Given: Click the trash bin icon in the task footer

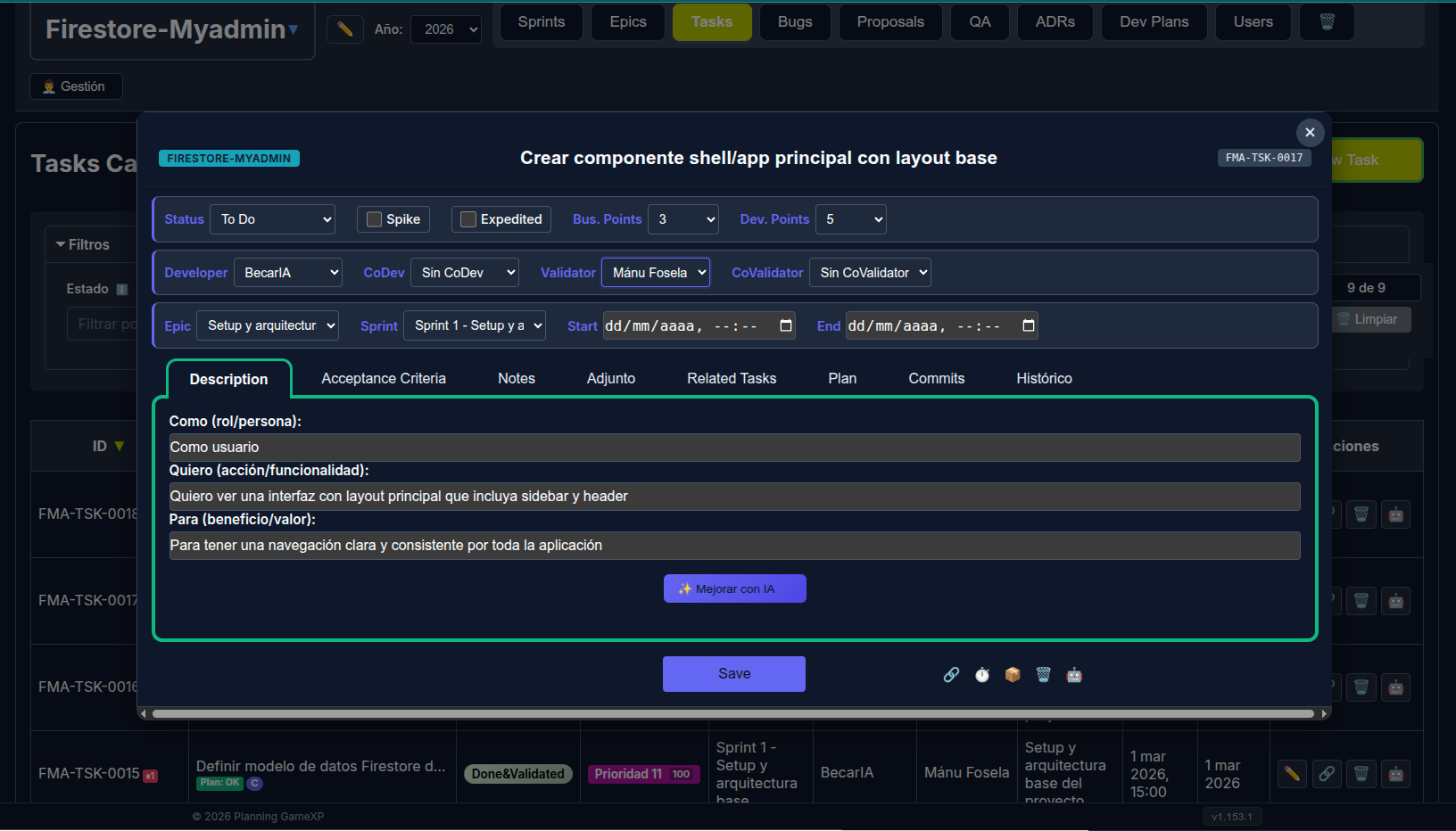Looking at the screenshot, I should (x=1044, y=675).
